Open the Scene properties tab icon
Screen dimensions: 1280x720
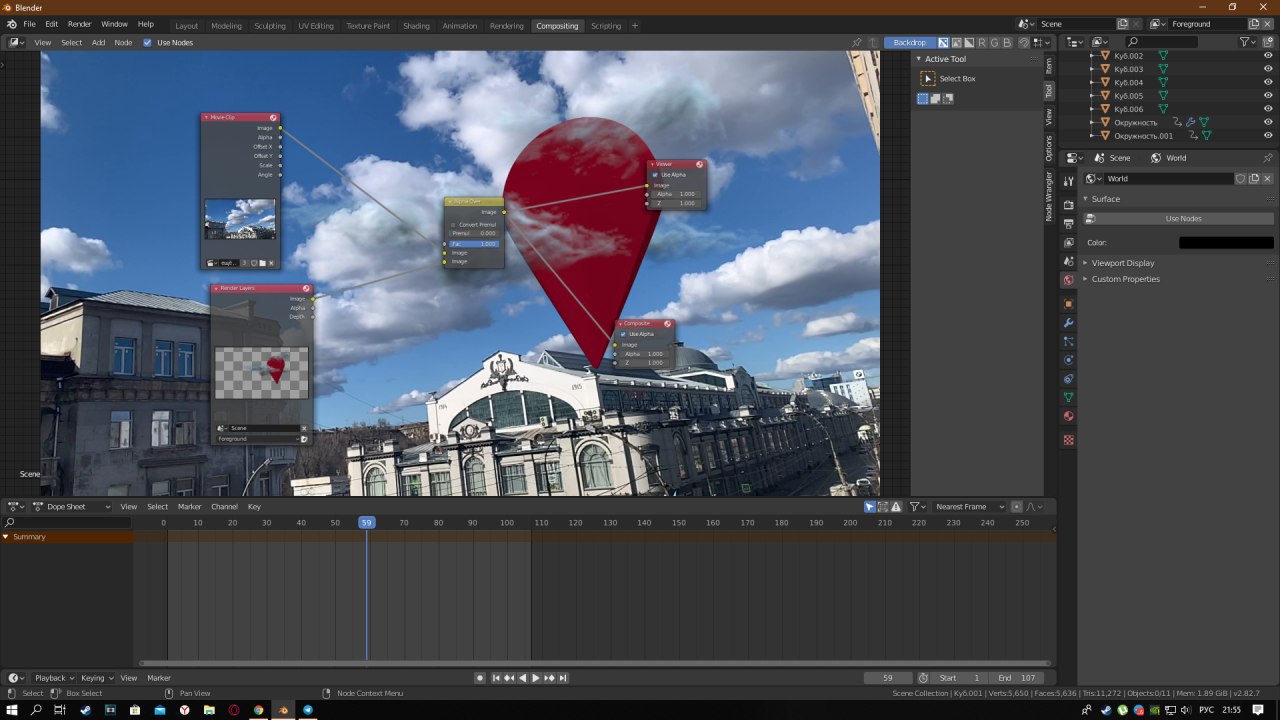click(x=1068, y=261)
